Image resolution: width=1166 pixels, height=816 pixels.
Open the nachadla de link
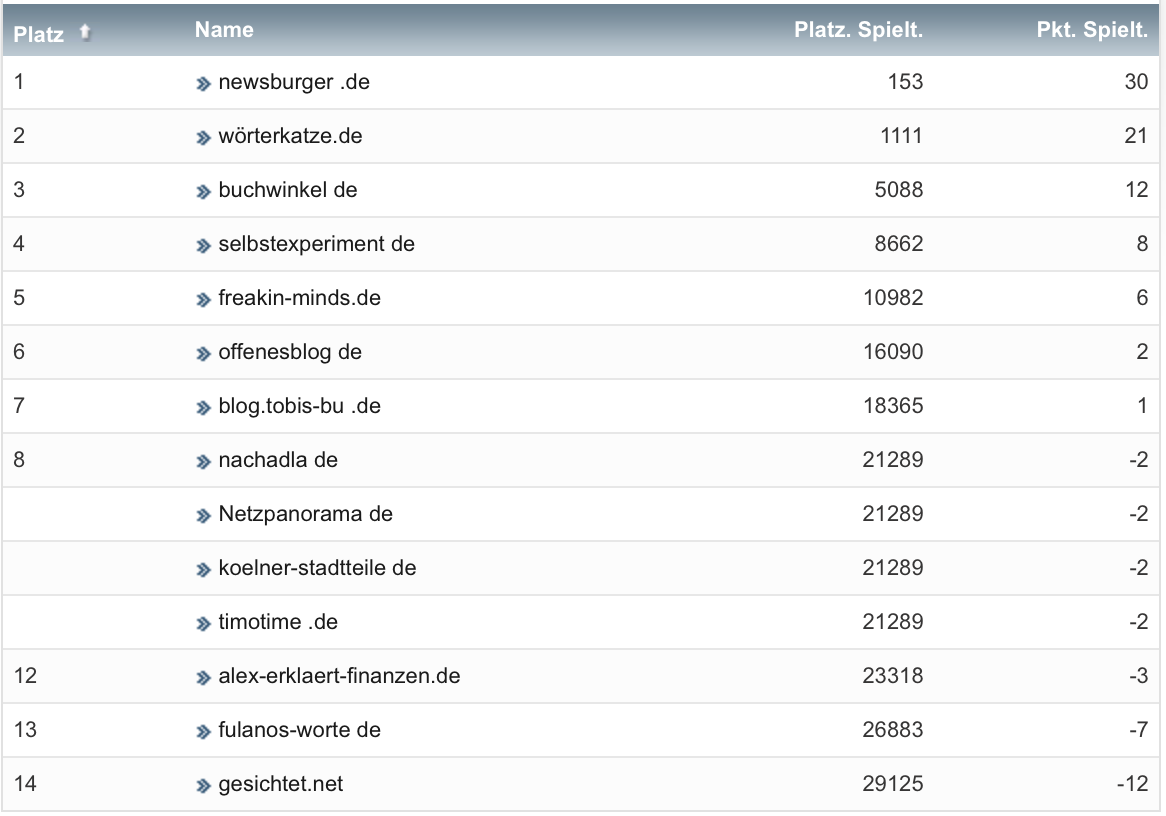[x=277, y=460]
